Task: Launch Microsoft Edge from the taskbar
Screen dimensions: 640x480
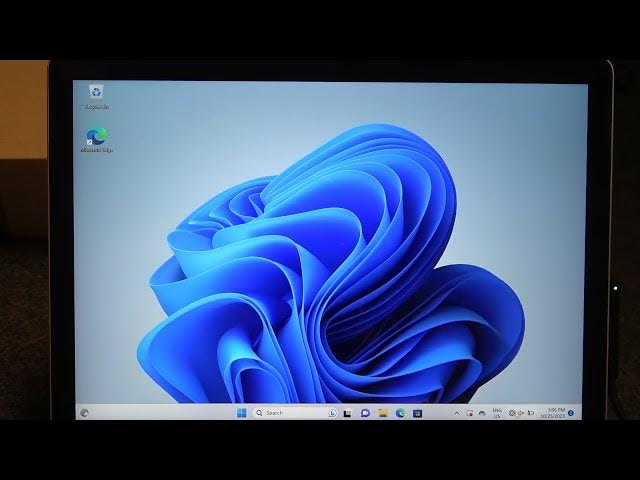Action: (x=400, y=413)
